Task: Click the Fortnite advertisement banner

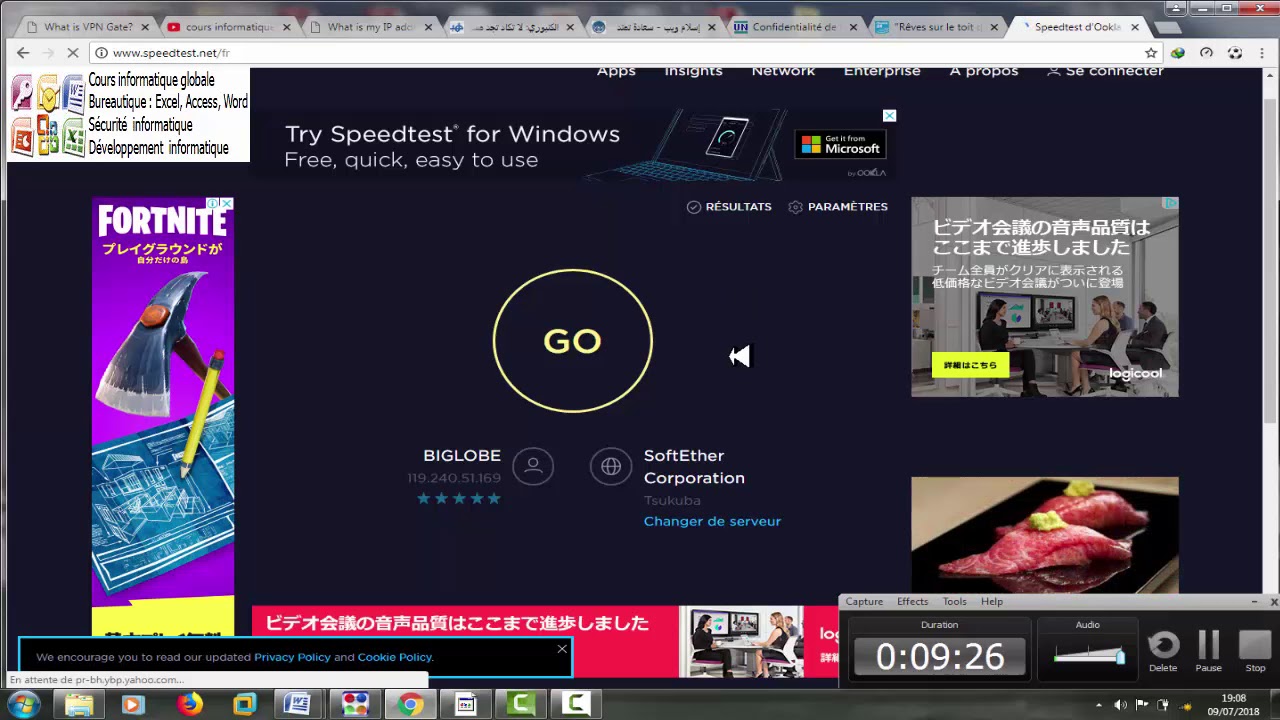Action: point(163,416)
